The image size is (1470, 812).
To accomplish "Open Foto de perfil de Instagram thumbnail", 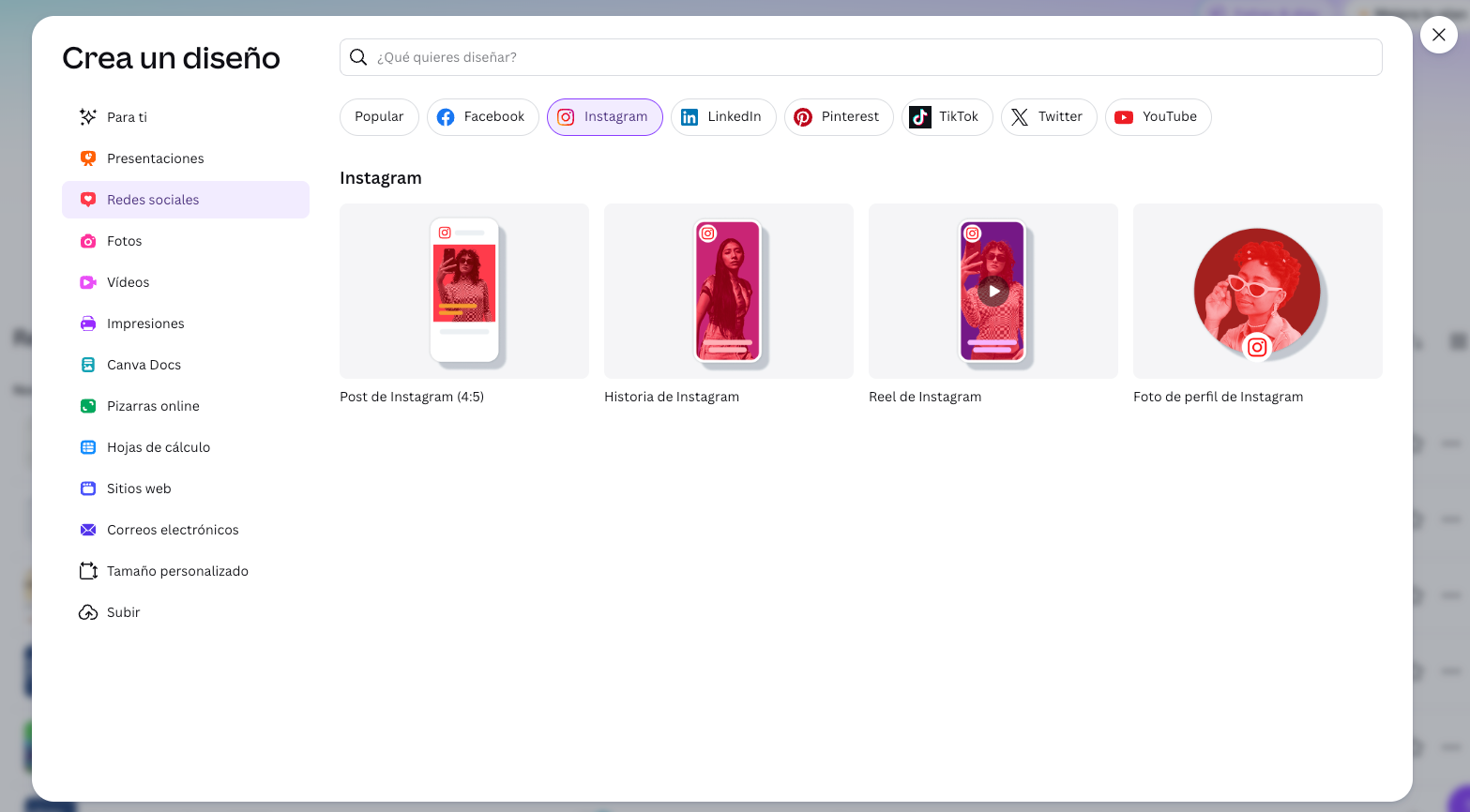I will tap(1258, 291).
